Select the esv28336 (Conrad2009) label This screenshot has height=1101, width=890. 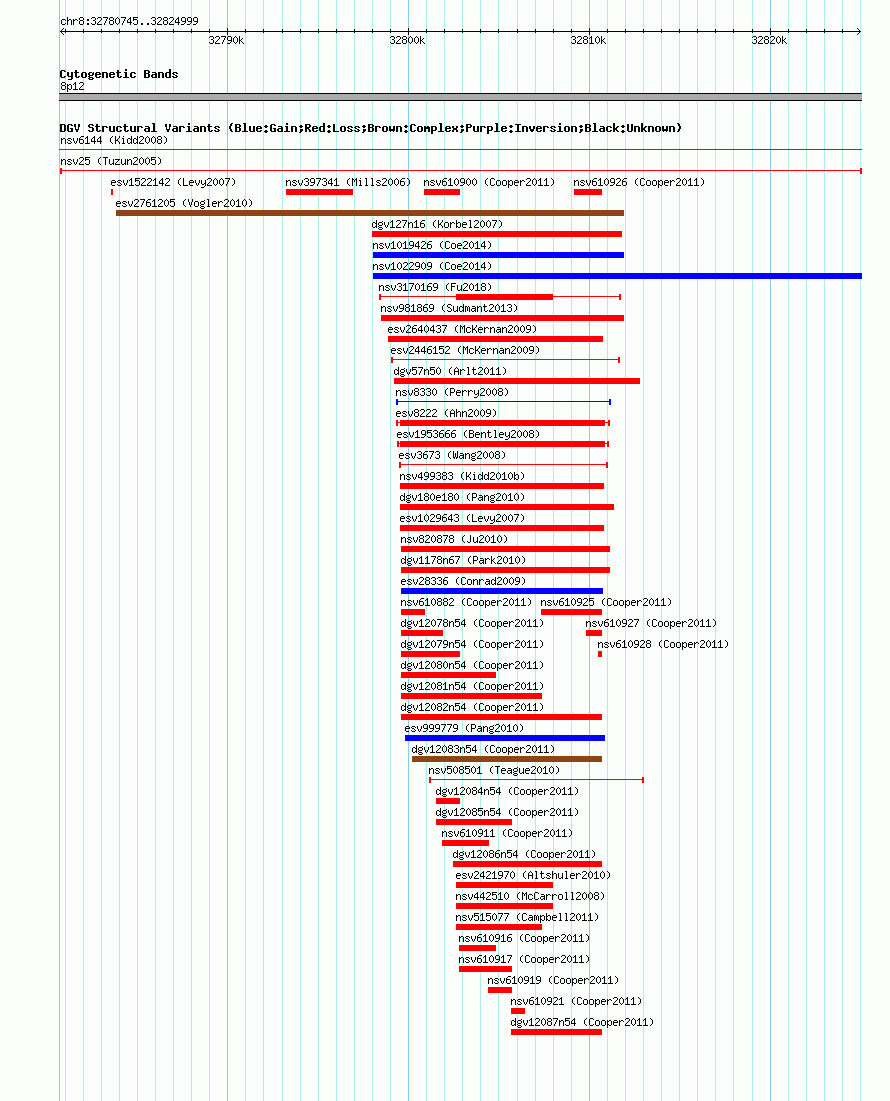point(463,583)
